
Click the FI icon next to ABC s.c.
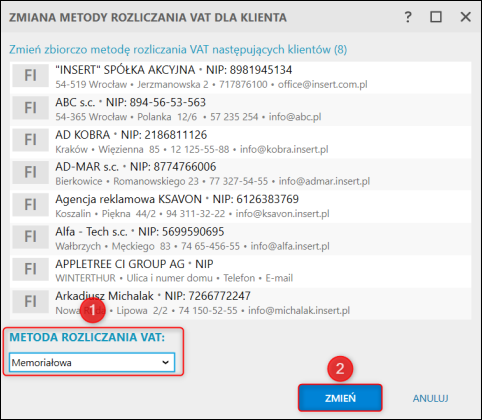click(x=30, y=108)
